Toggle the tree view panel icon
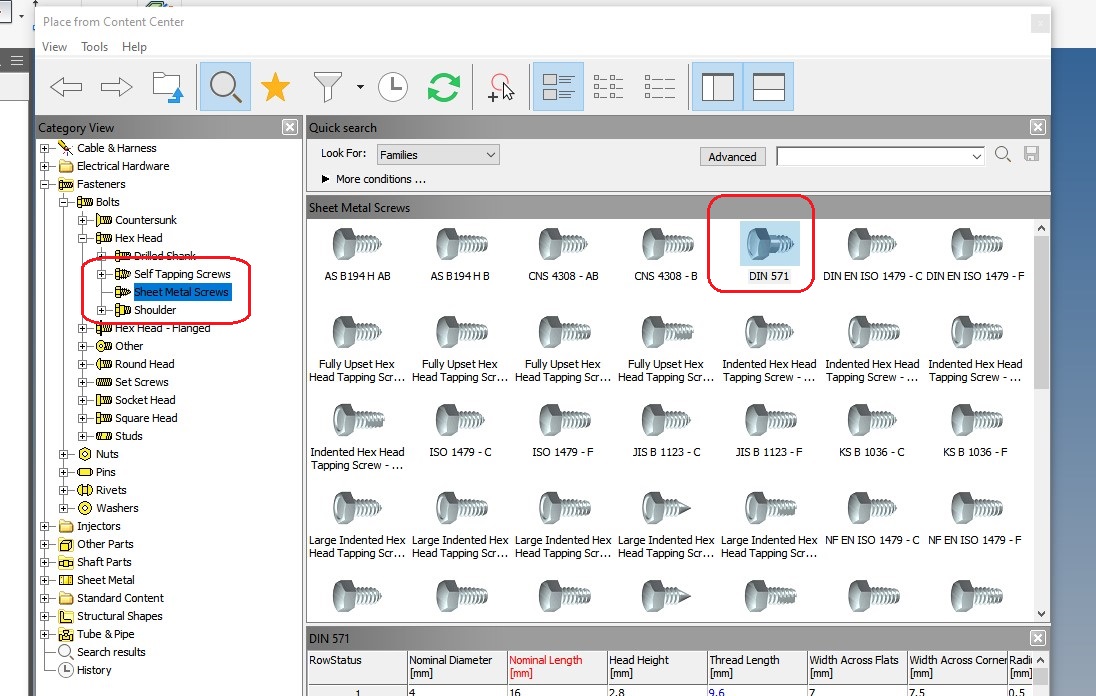This screenshot has width=1096, height=696. click(718, 87)
